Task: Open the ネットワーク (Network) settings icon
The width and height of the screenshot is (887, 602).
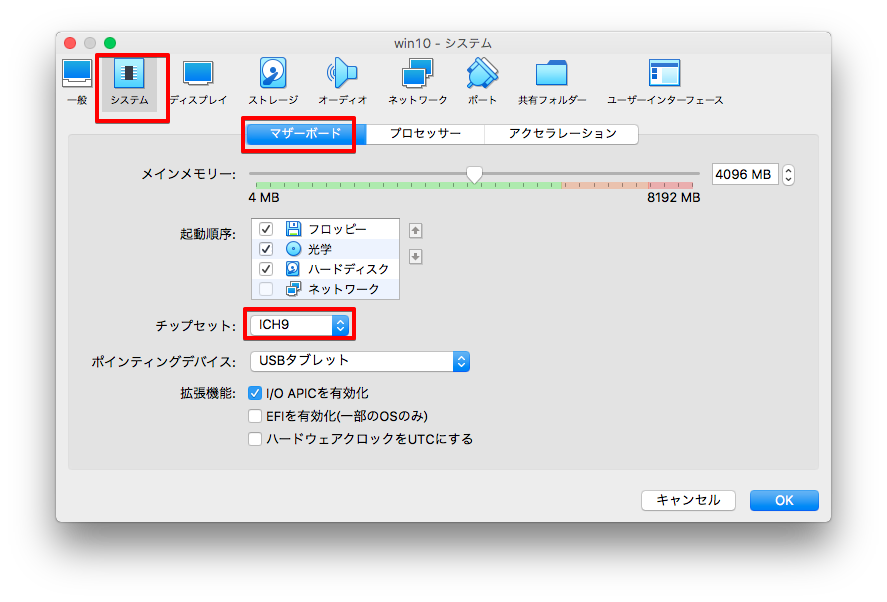Action: coord(417,83)
